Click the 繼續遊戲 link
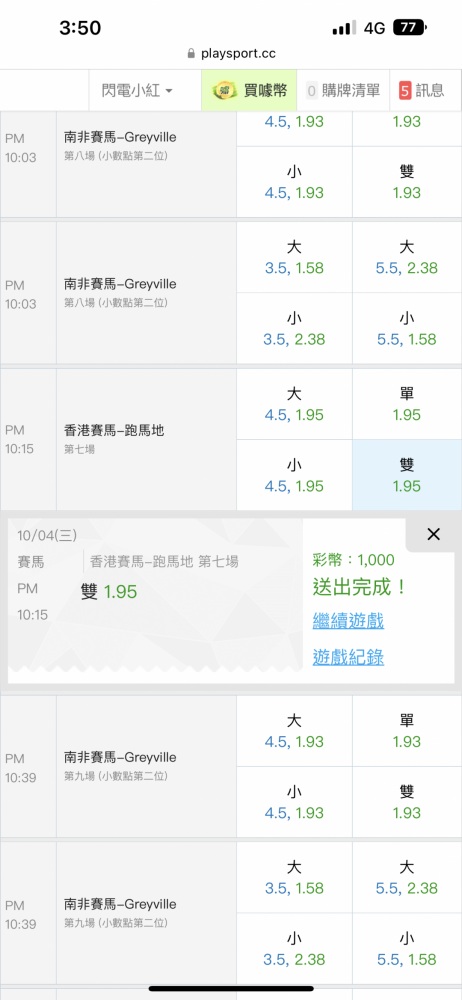This screenshot has height=1000, width=462. (348, 621)
